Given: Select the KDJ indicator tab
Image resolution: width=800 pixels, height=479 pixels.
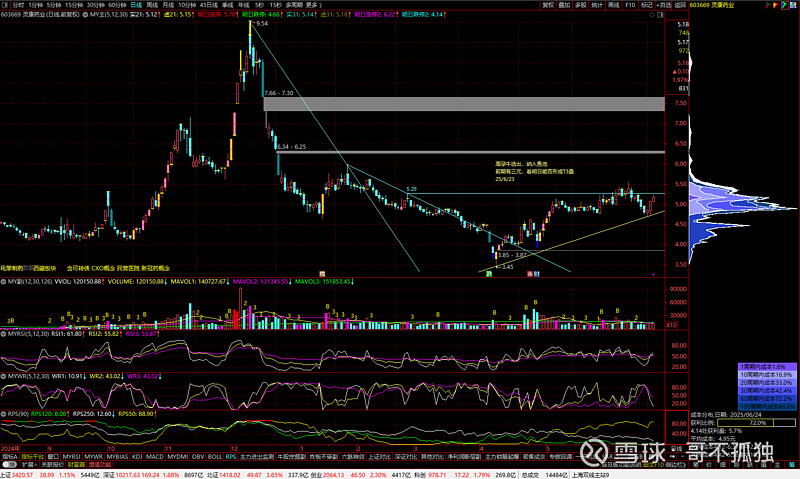Looking at the screenshot, I should coord(137,457).
